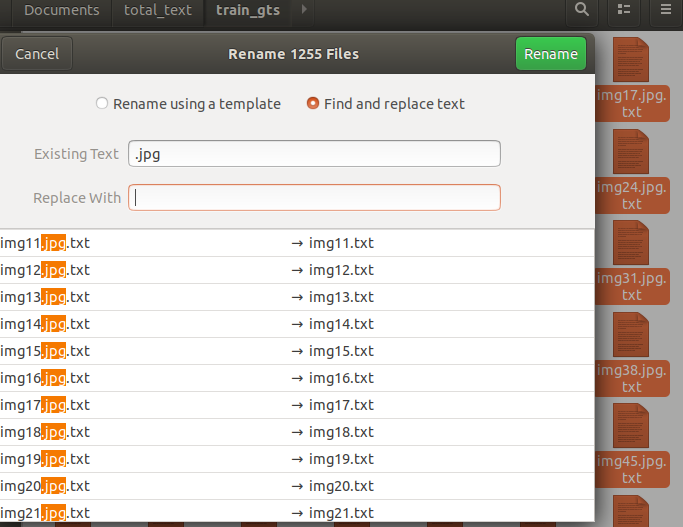This screenshot has width=683, height=527.
Task: Select the img31.jpg.txt file icon
Action: click(631, 243)
